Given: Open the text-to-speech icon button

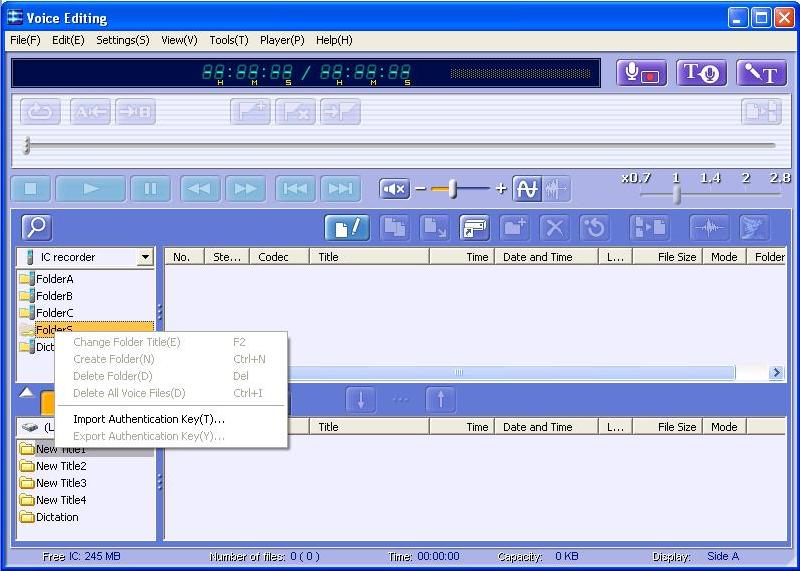Looking at the screenshot, I should [702, 72].
